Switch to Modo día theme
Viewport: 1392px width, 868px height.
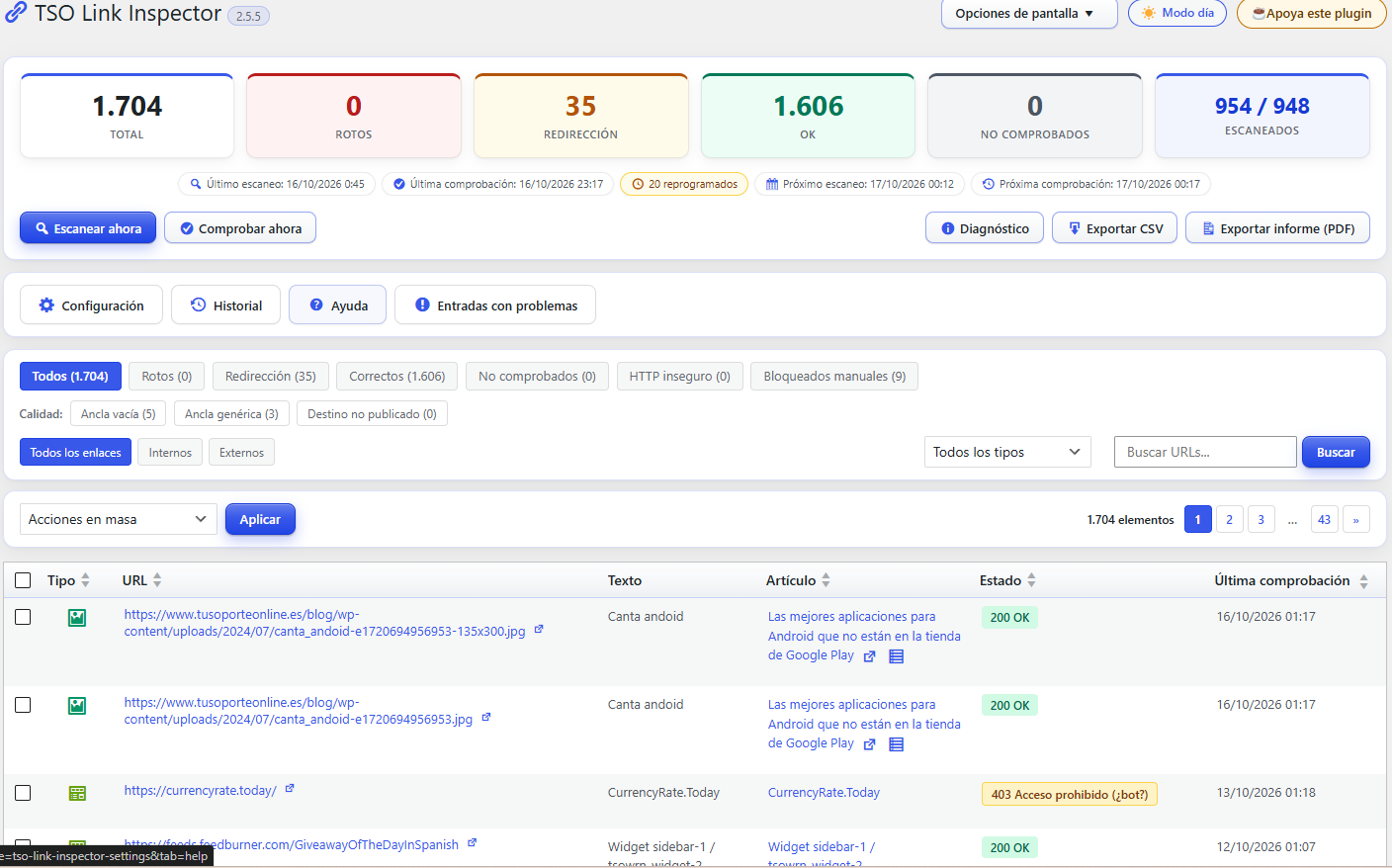(1177, 13)
